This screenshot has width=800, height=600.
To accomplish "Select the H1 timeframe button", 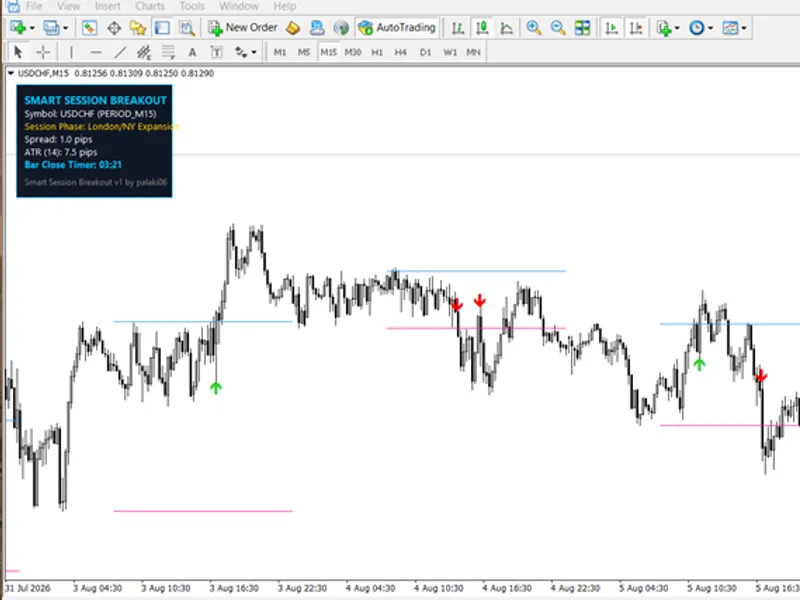I will point(377,52).
